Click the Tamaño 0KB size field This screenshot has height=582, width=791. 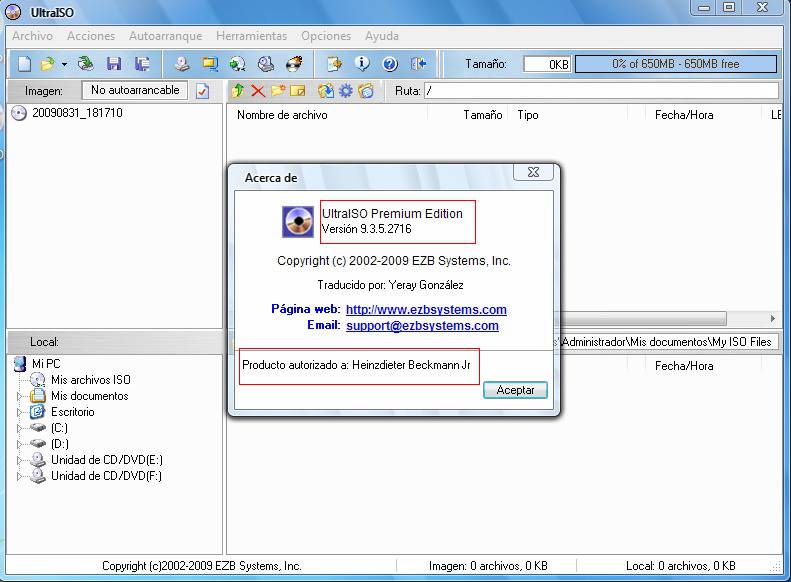point(547,65)
